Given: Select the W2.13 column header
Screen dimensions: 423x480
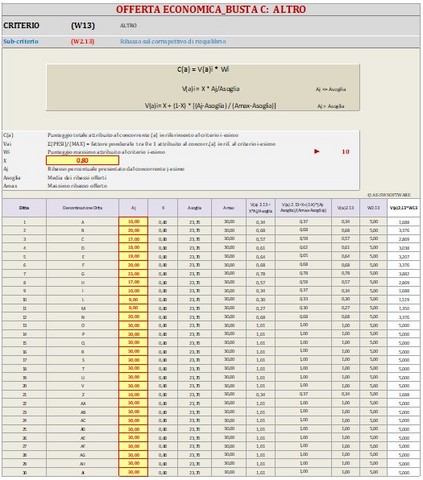Looking at the screenshot, I should [x=373, y=208].
